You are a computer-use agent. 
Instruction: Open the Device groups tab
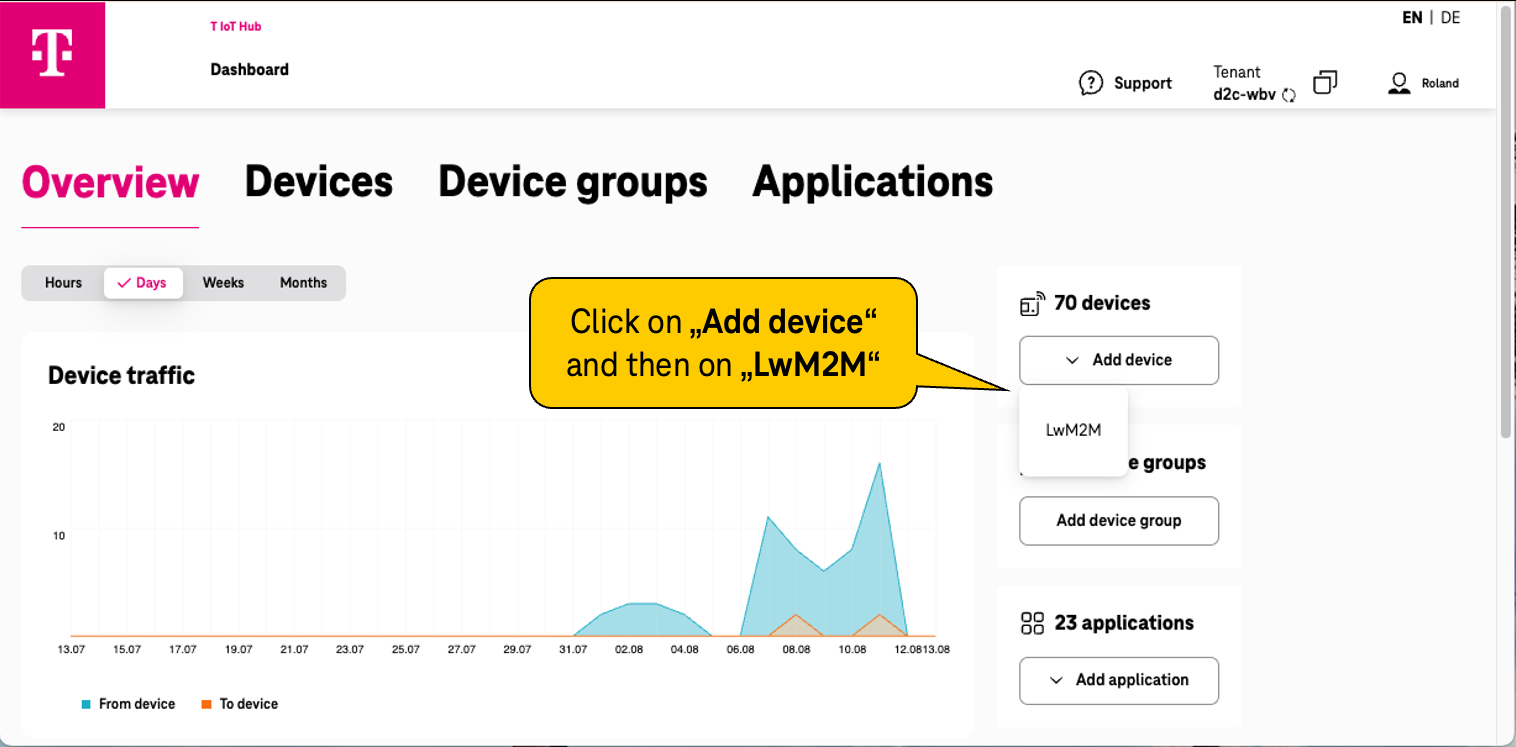click(x=572, y=181)
